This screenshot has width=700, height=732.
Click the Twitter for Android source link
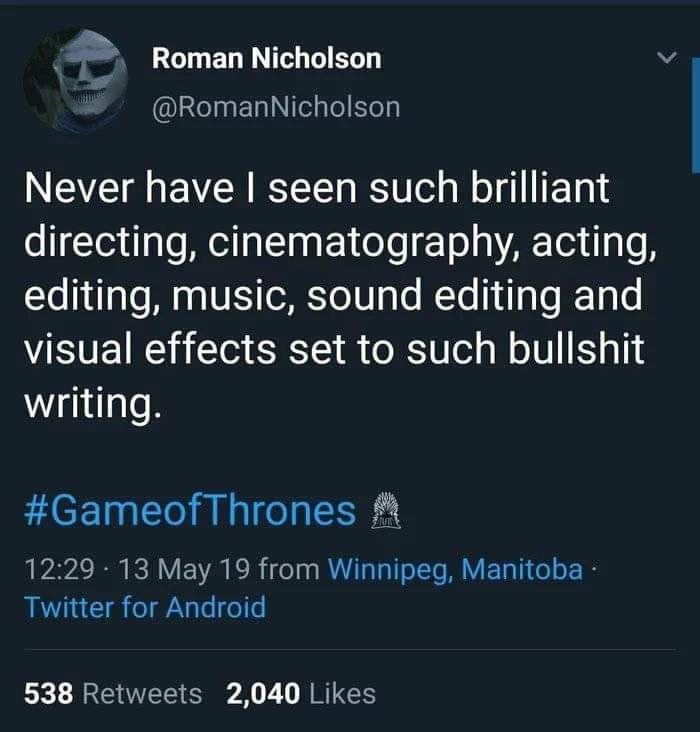145,607
